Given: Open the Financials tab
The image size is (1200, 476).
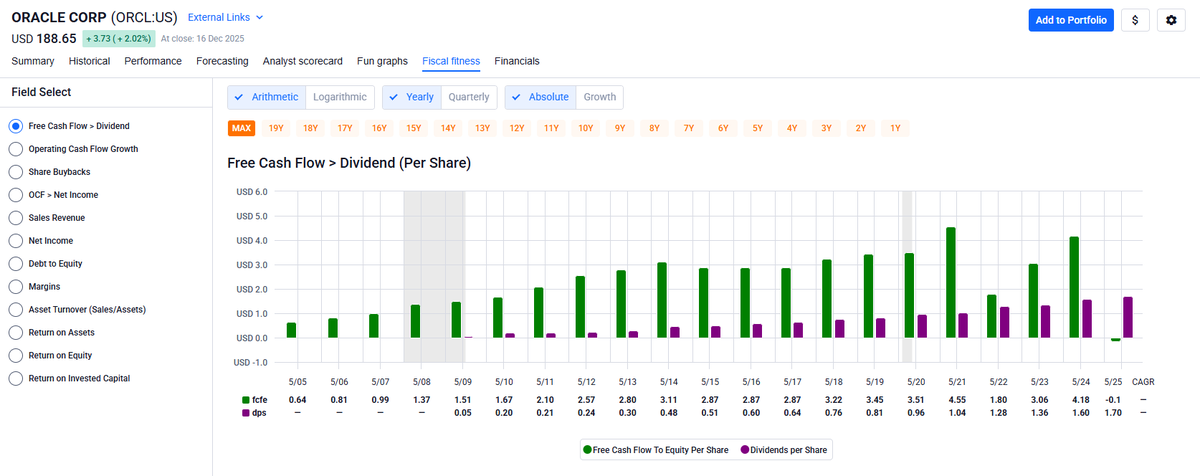Looking at the screenshot, I should pos(517,61).
